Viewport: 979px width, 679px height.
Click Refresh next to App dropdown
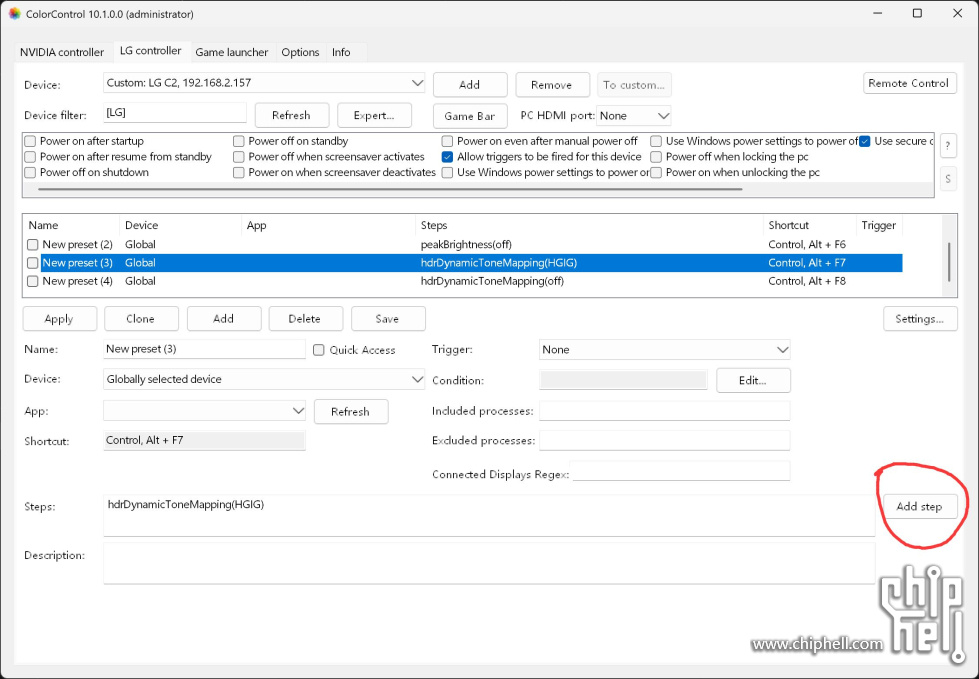[x=351, y=412]
